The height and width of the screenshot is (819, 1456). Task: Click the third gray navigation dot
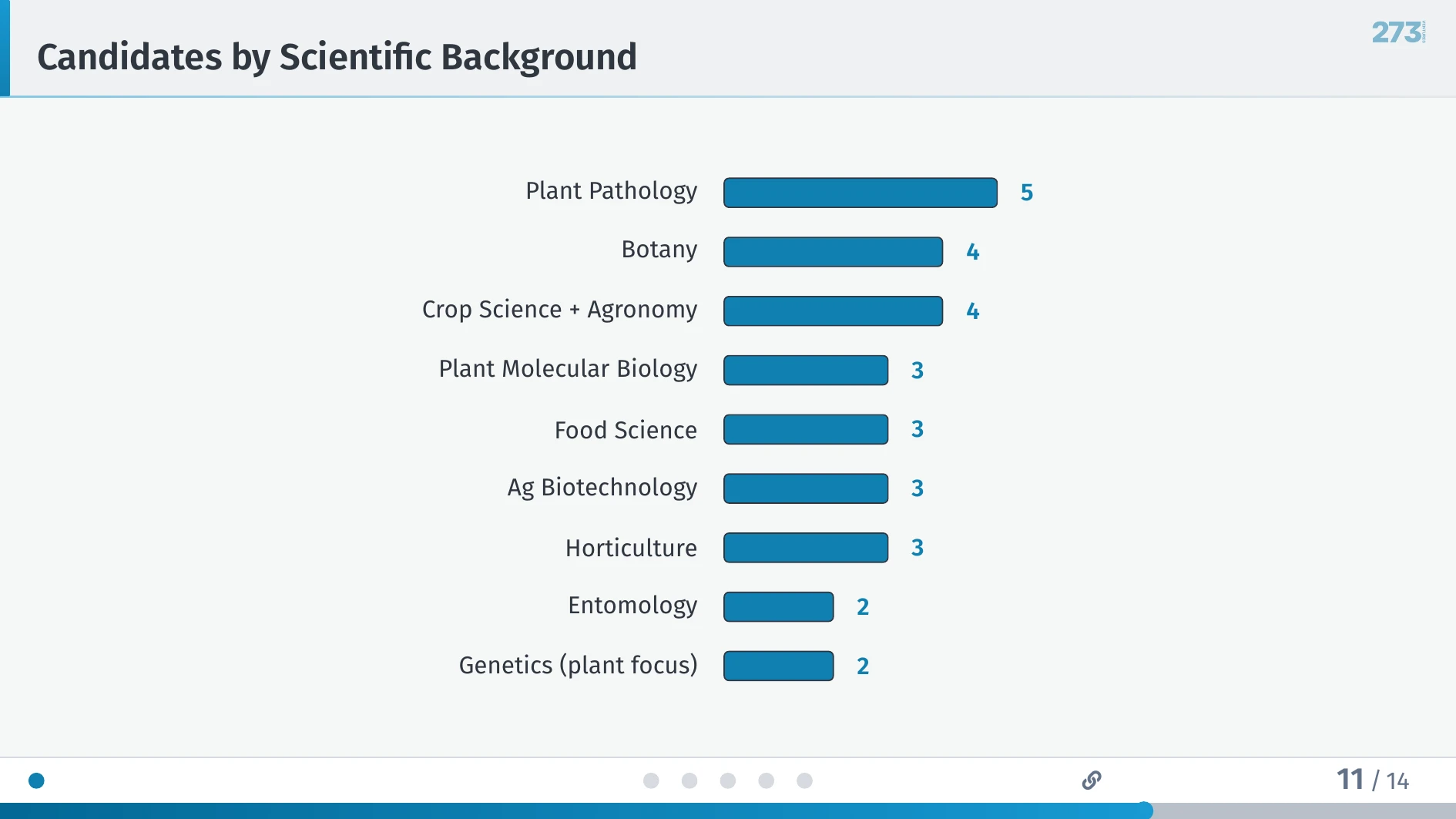click(729, 780)
